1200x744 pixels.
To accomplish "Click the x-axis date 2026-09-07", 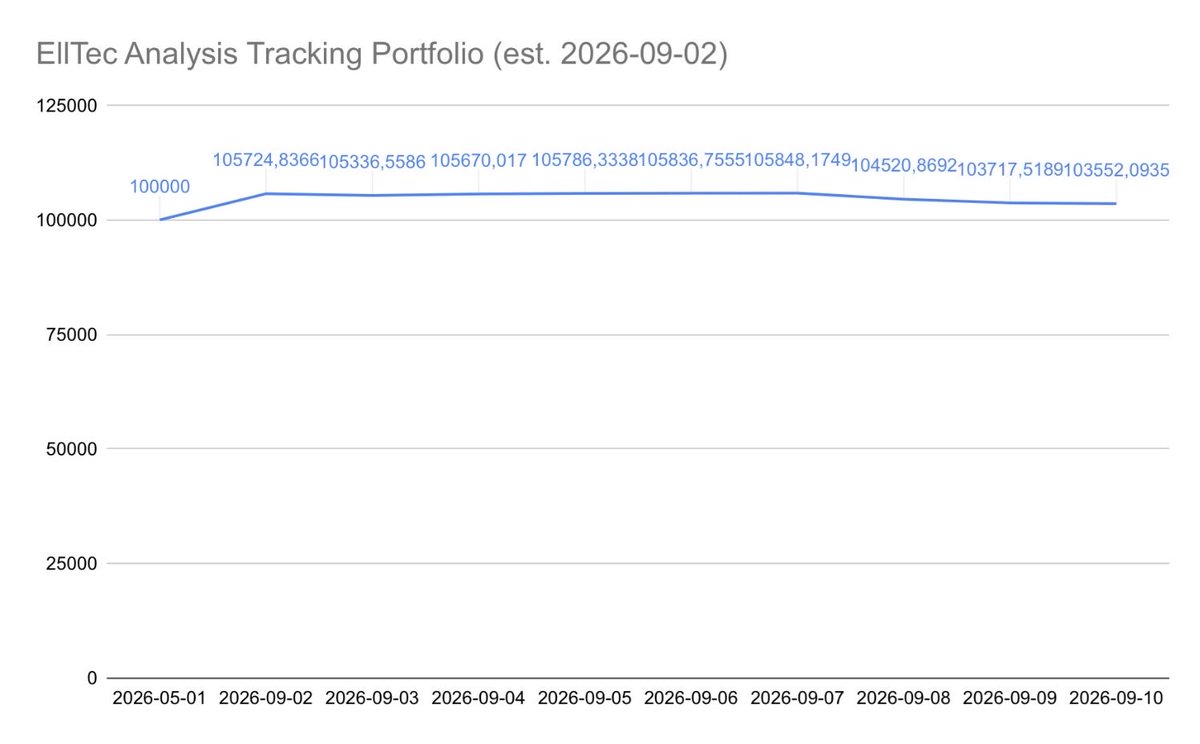I will tap(797, 699).
